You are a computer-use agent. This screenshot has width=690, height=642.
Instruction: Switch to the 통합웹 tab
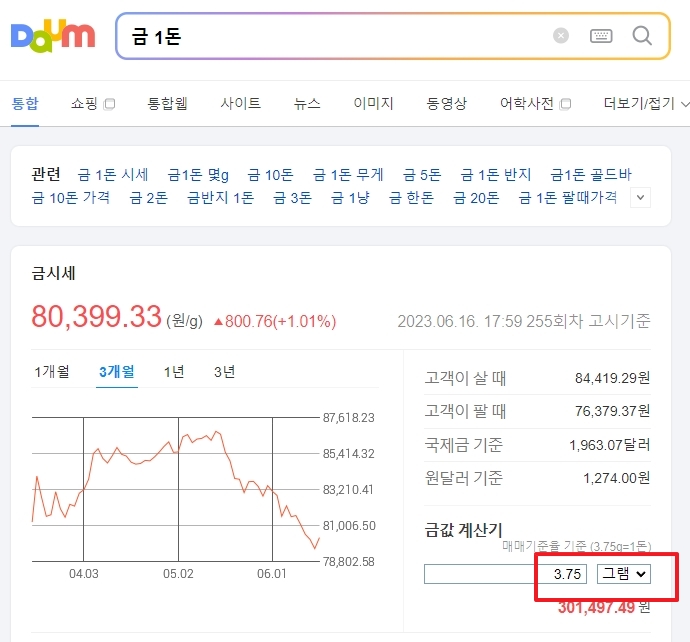tap(167, 104)
